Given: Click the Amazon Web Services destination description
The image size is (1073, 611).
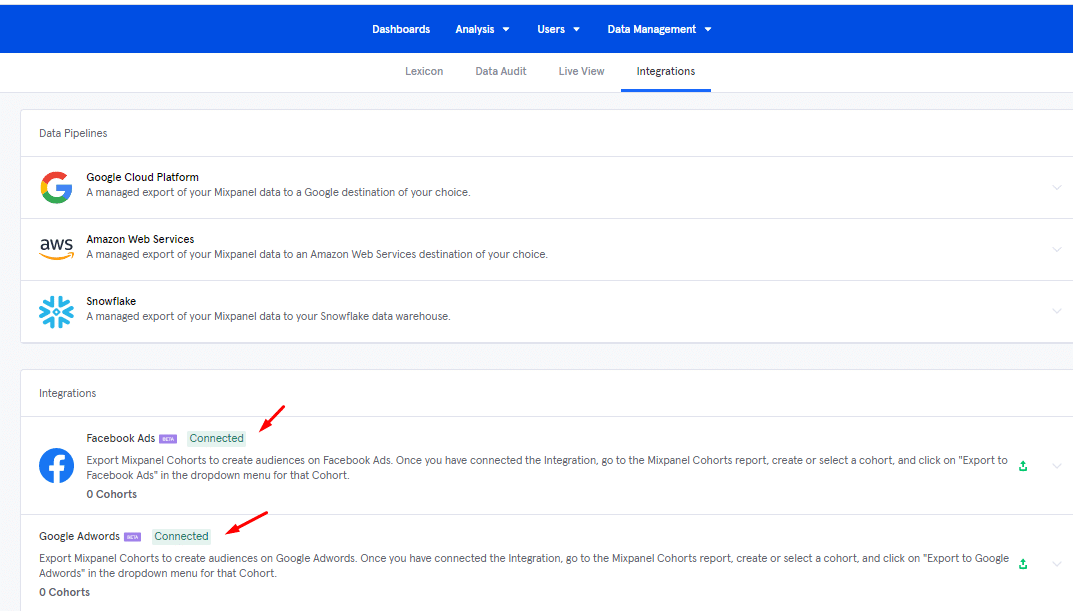Looking at the screenshot, I should tap(317, 255).
